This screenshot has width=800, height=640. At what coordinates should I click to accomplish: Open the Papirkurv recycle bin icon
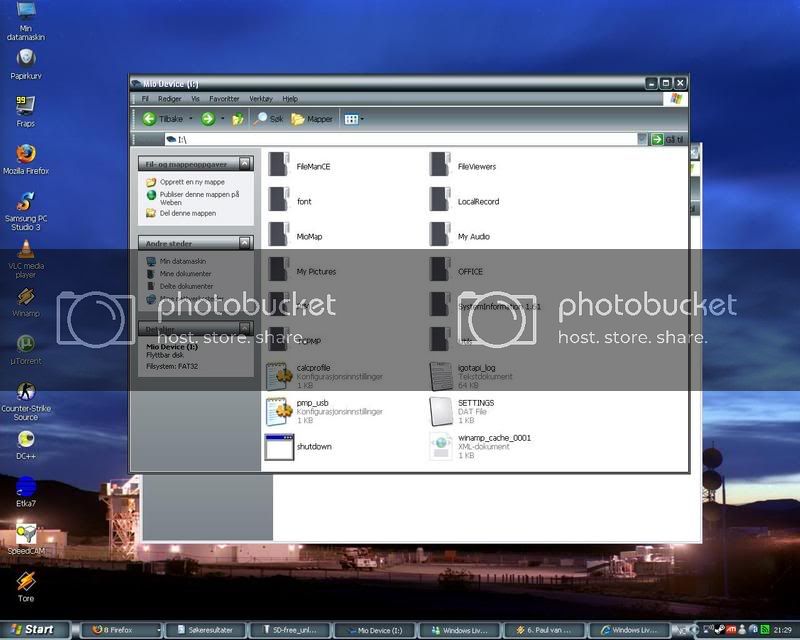click(x=26, y=64)
